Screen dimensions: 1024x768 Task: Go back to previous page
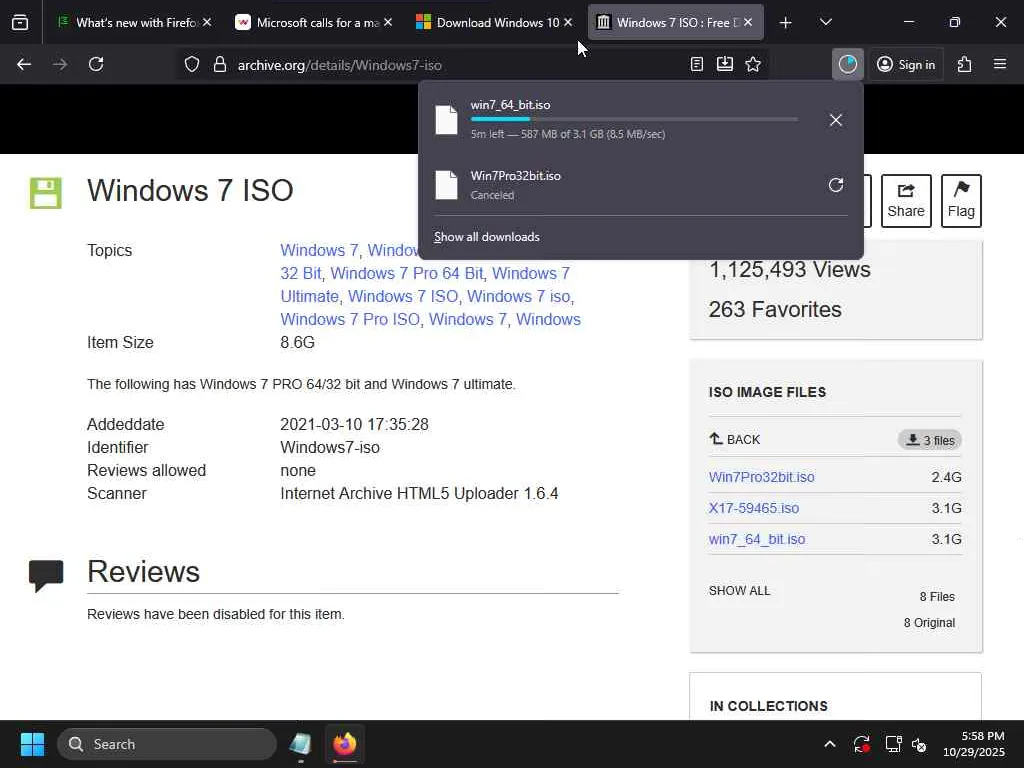click(x=24, y=64)
